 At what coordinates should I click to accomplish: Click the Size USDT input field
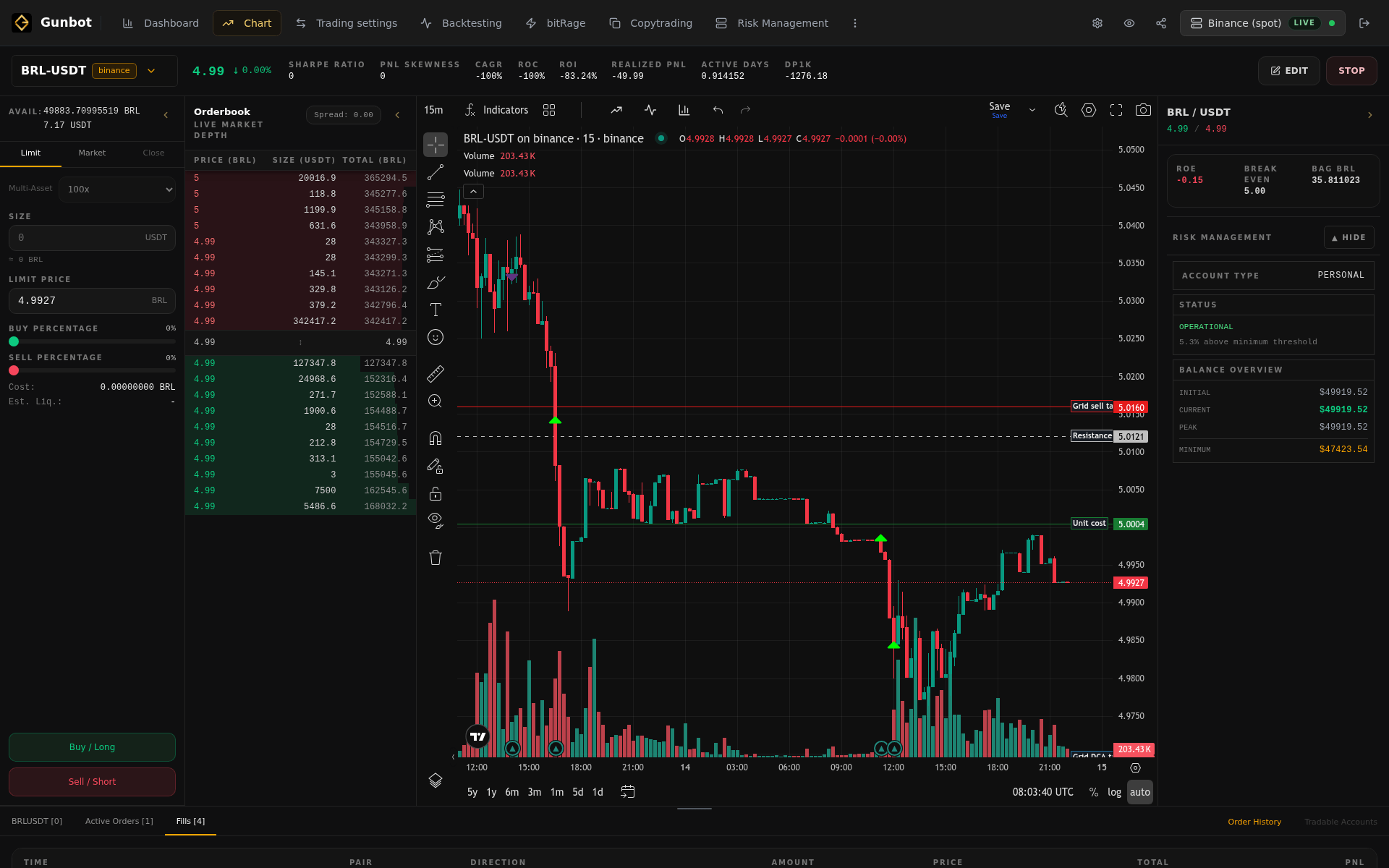pyautogui.click(x=92, y=237)
